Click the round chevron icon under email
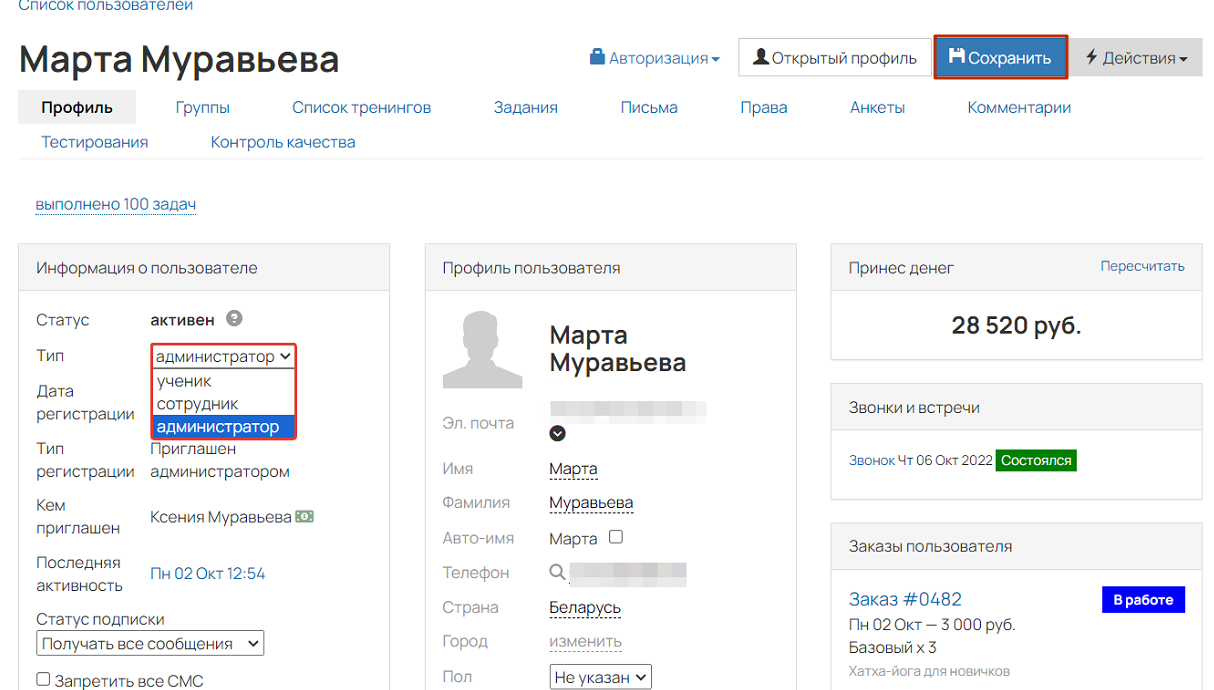This screenshot has width=1214, height=690. pyautogui.click(x=558, y=433)
